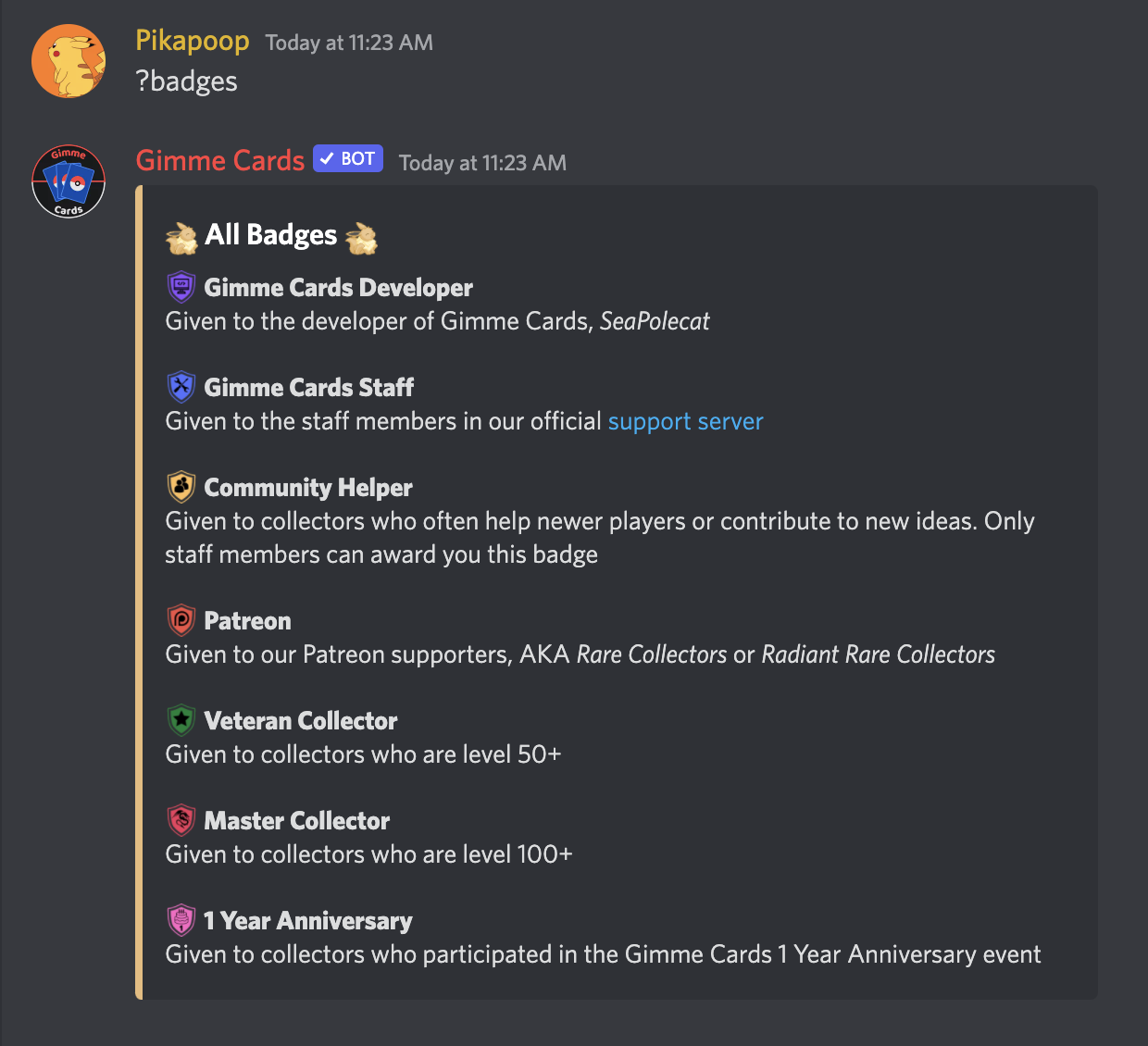Open Pikapoop's Pikachu avatar
Viewport: 1148px width, 1046px height.
click(x=69, y=61)
